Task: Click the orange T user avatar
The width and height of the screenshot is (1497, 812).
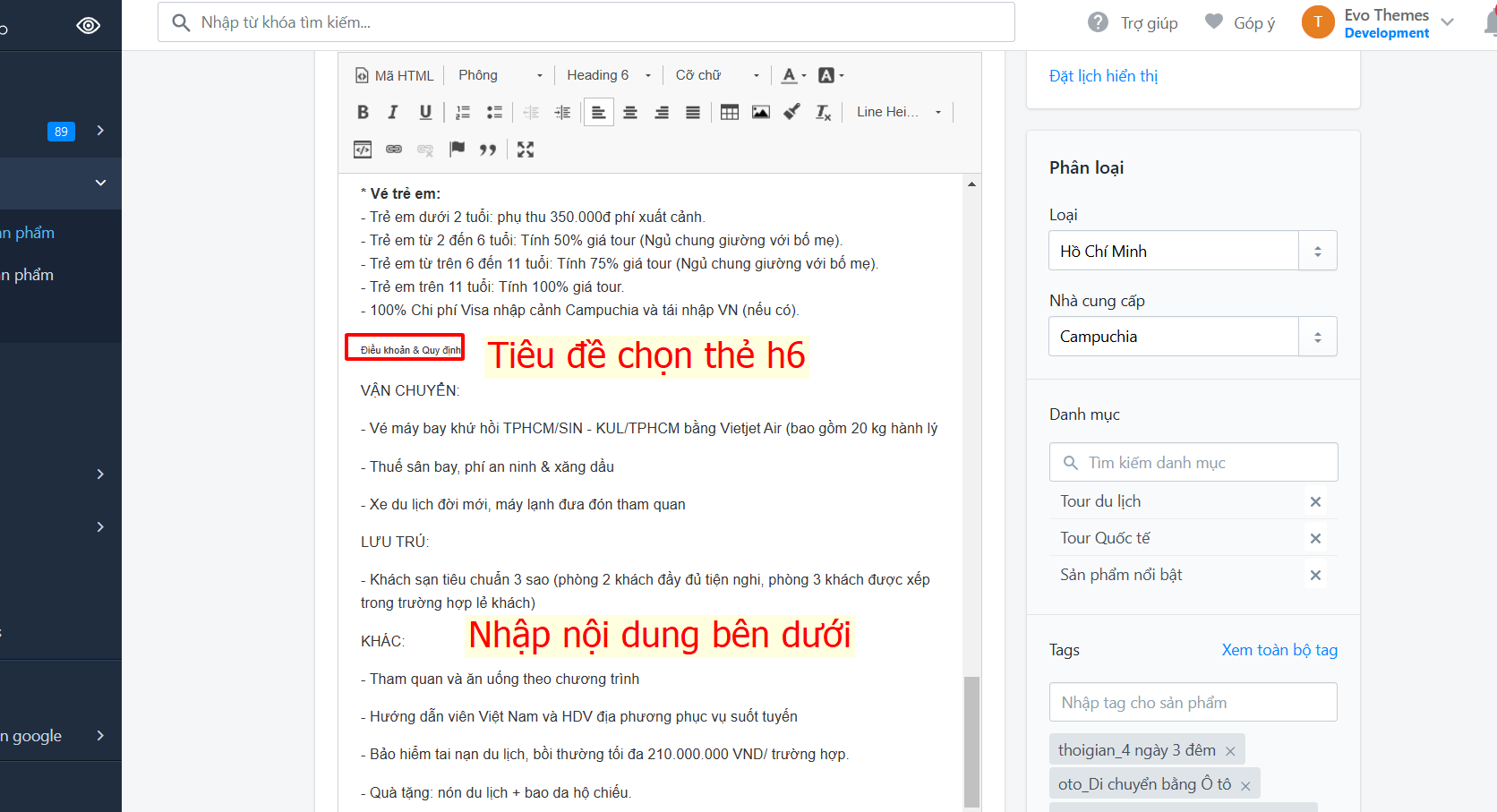Action: point(1318,22)
